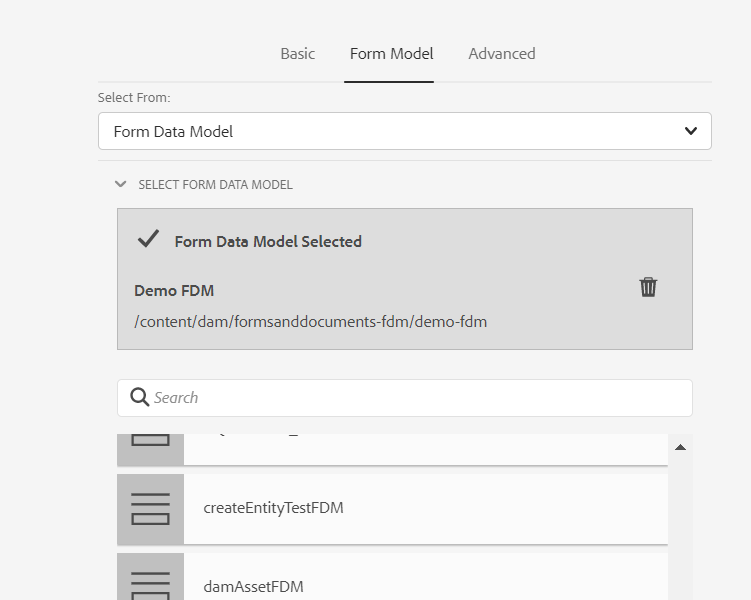The height and width of the screenshot is (600, 751).
Task: Click the model list scrollbar track
Action: (x=680, y=530)
